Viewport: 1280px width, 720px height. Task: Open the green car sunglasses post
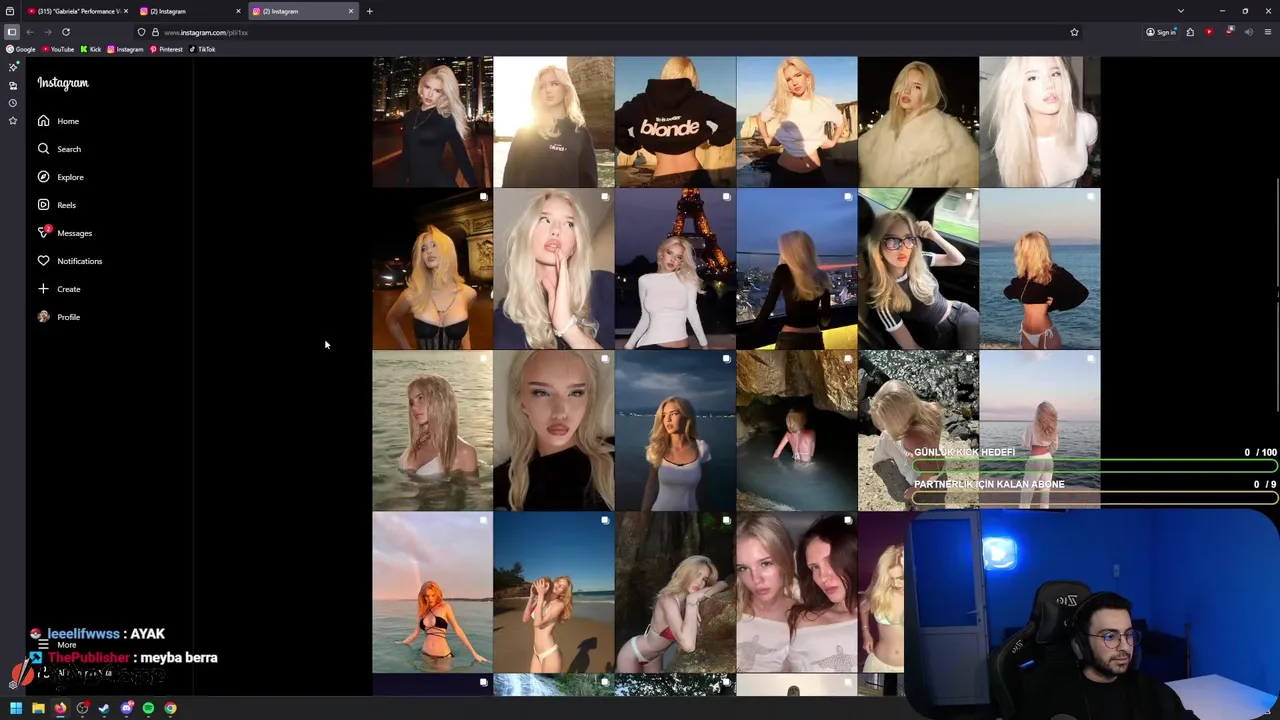click(x=918, y=269)
